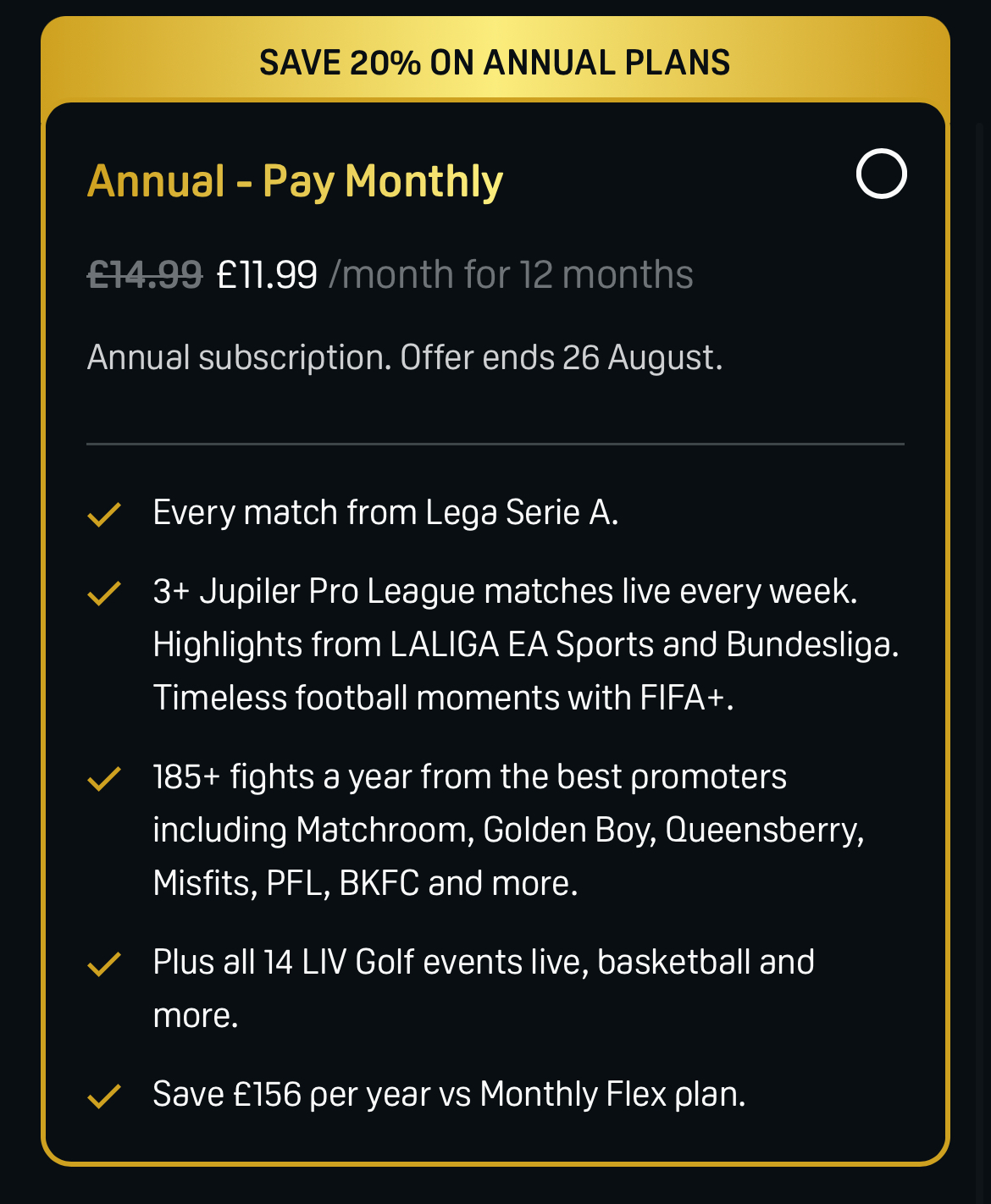Screen dimensions: 991x1204
Task: Click the Annual - Pay Monthly plan title
Action: tap(296, 181)
